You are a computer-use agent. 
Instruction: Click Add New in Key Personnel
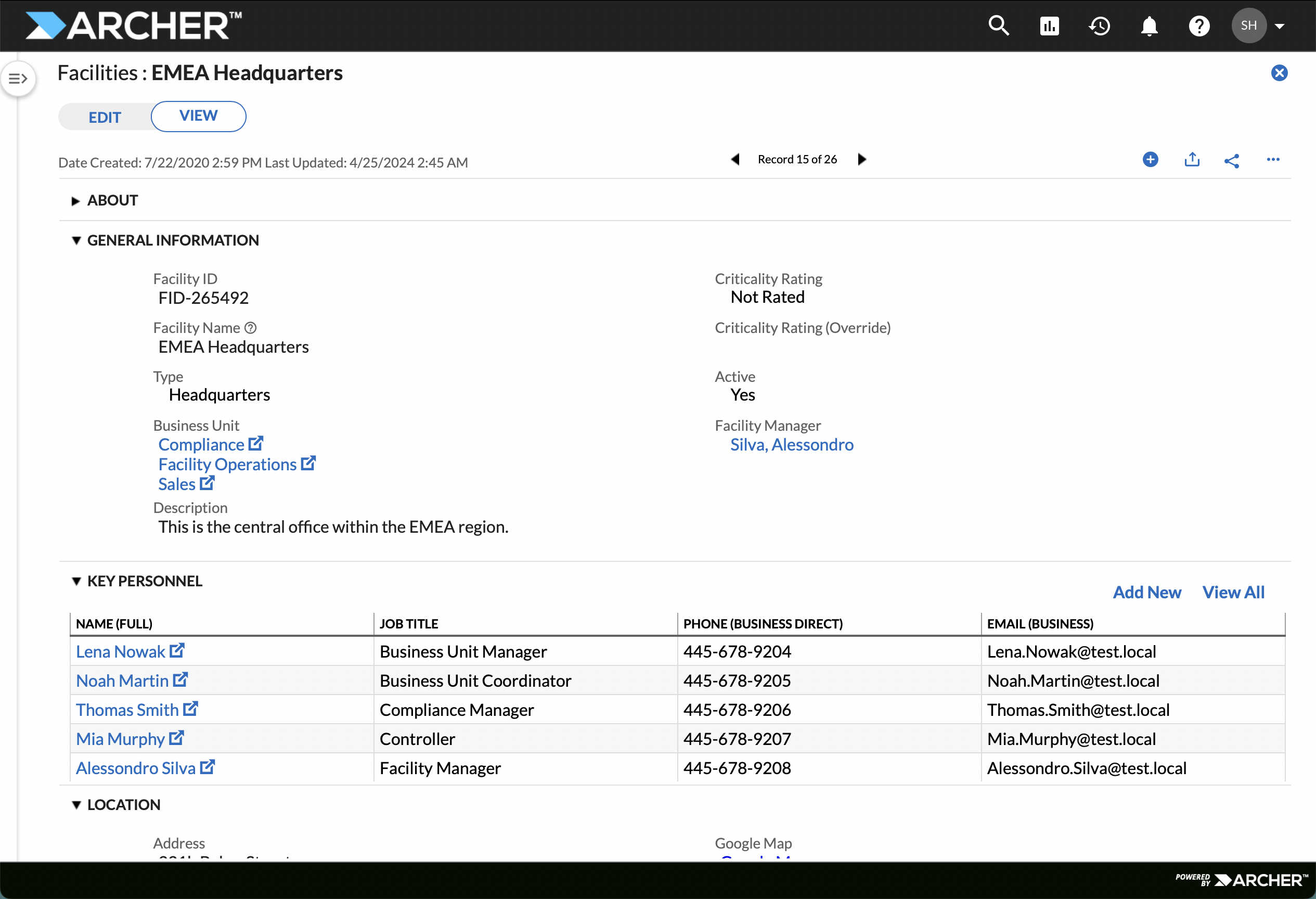(x=1146, y=592)
